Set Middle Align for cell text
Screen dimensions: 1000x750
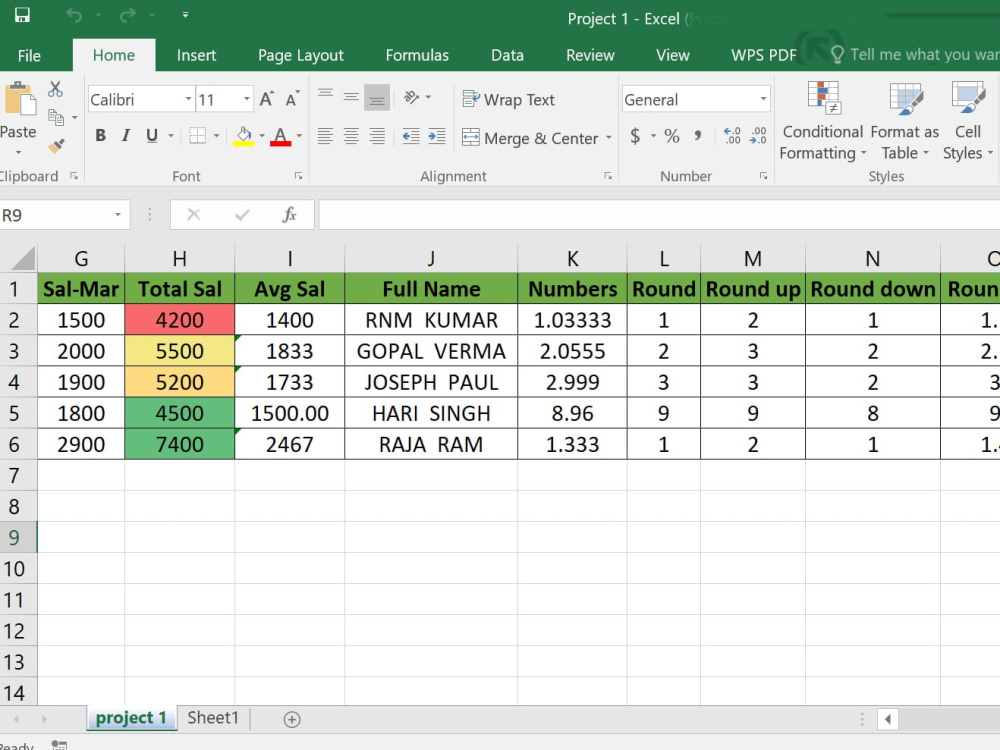pyautogui.click(x=351, y=98)
